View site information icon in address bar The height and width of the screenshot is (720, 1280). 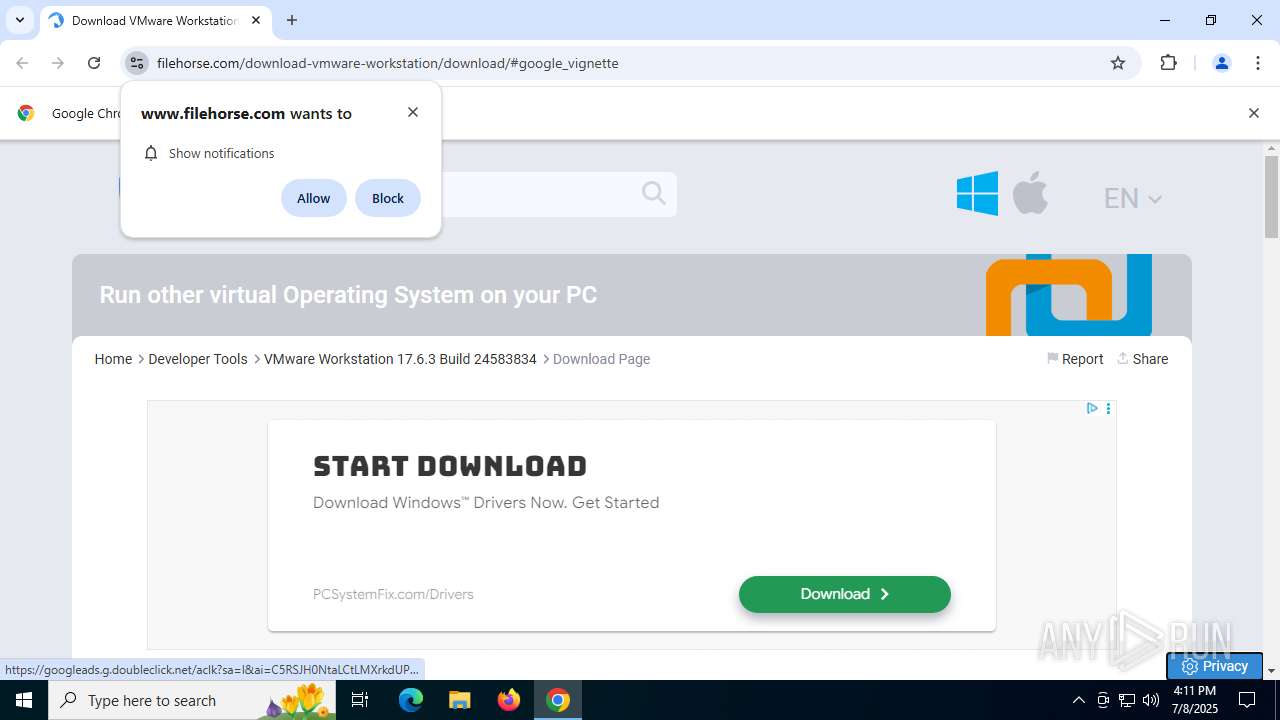[x=137, y=63]
